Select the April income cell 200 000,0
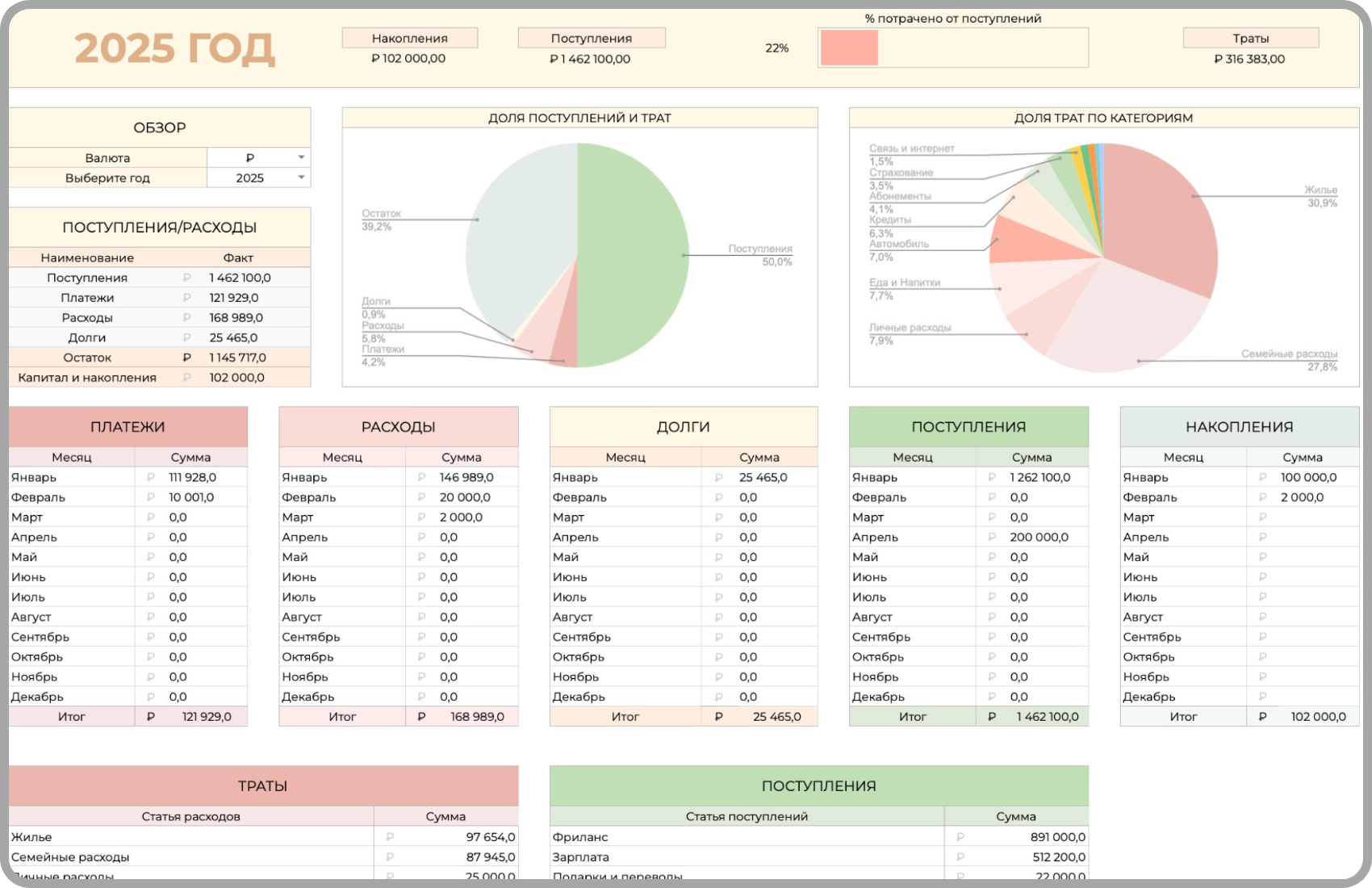1372x888 pixels. coord(1039,537)
